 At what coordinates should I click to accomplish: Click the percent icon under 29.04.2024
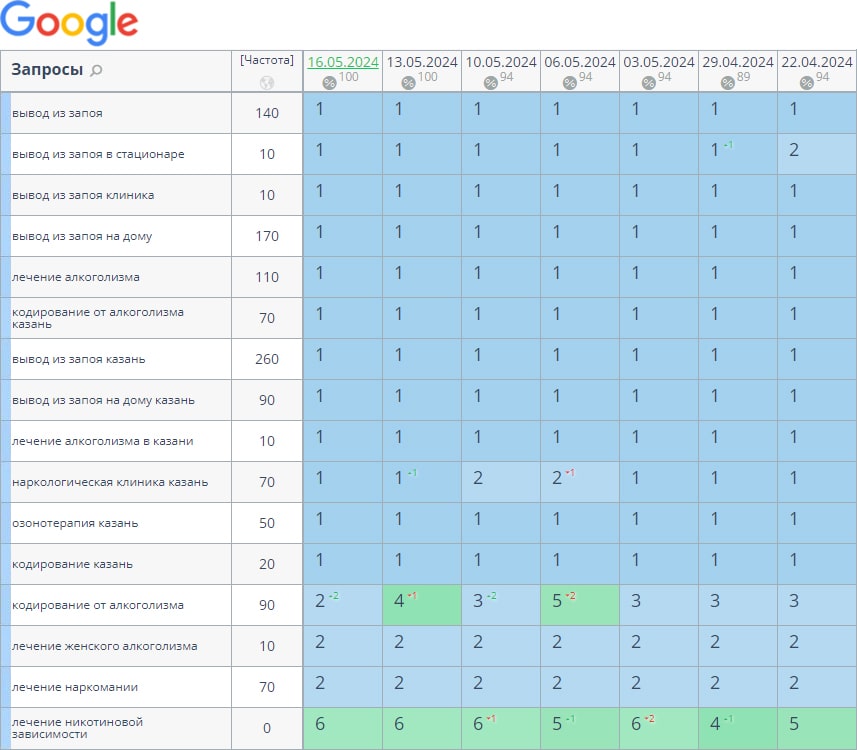coord(727,82)
